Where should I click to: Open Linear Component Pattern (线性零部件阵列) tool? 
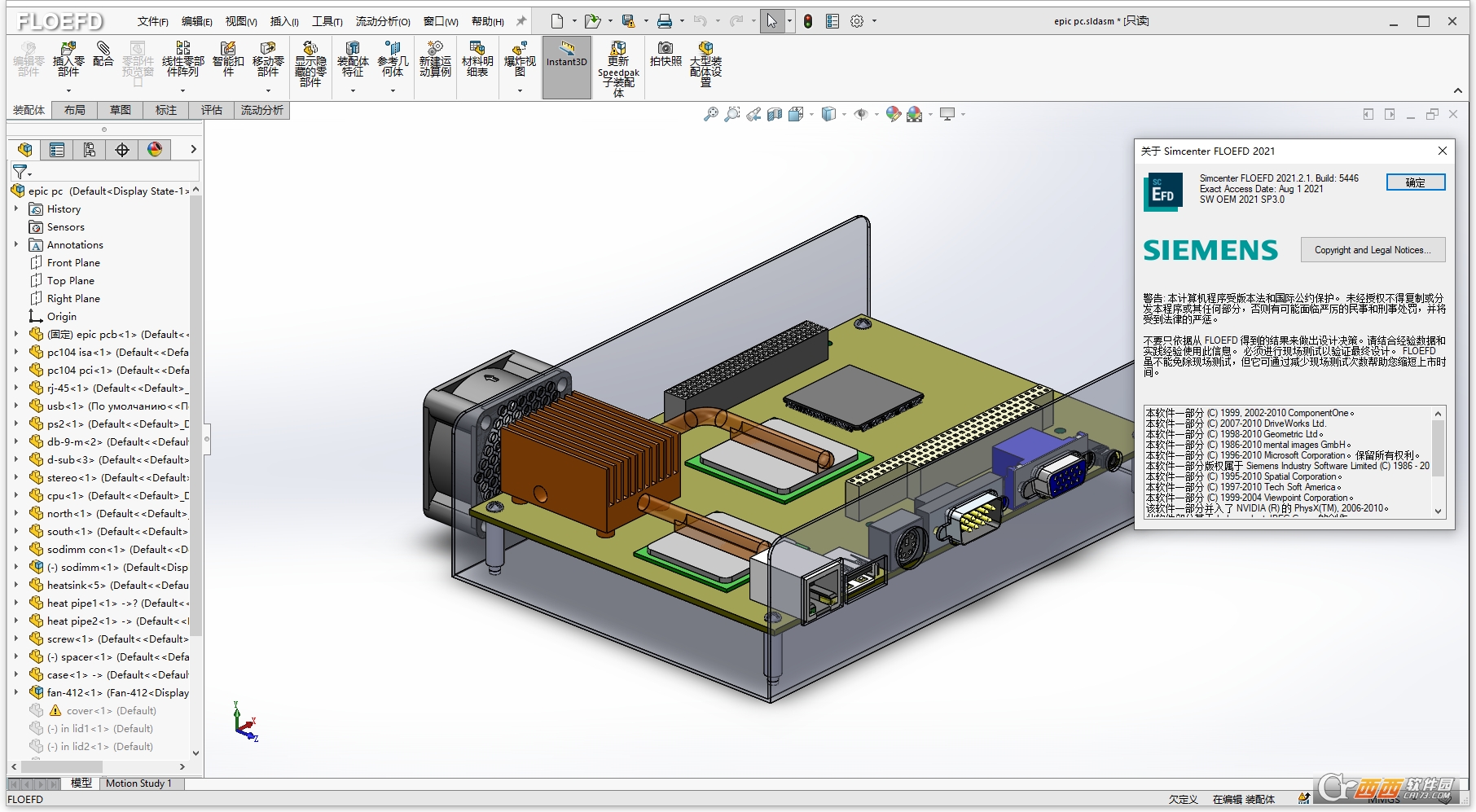183,59
